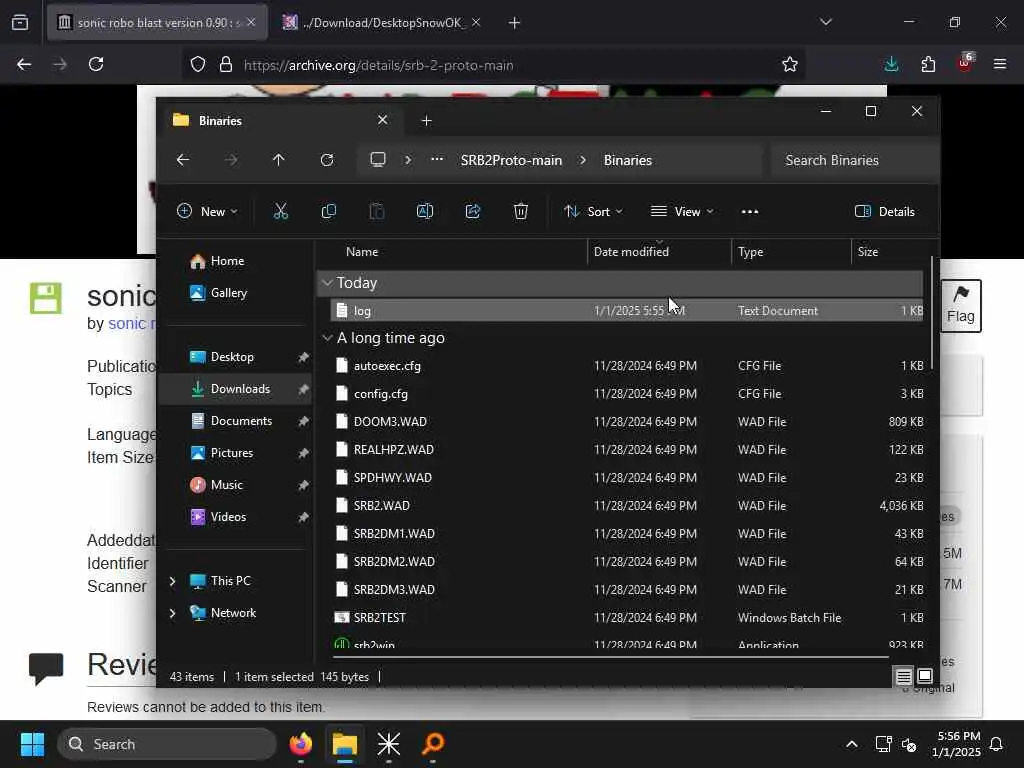Select the SRB2TEST batch file
1024x768 pixels.
coord(627,617)
